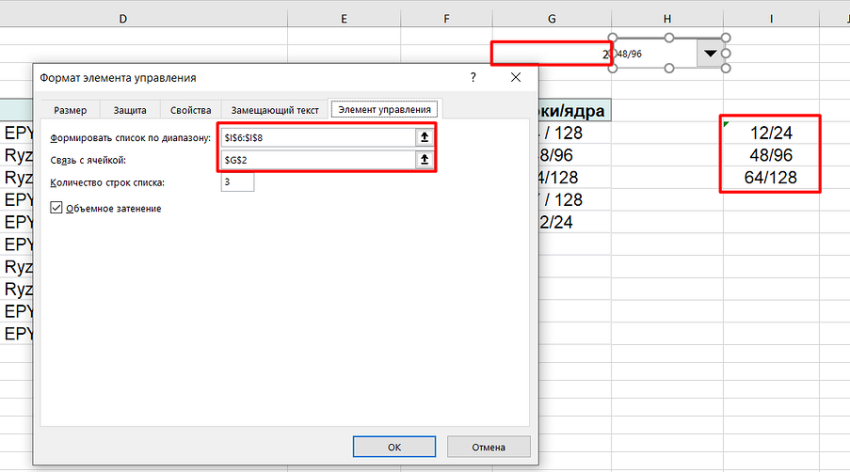Expand the combo box dropdown arrow on sheet
The image size is (850, 472).
coord(711,54)
